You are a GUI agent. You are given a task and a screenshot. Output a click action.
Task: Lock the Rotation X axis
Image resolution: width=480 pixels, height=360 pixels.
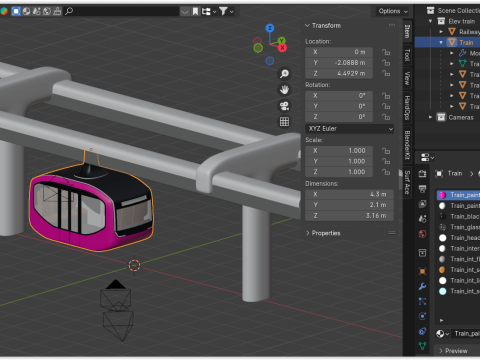coord(386,96)
